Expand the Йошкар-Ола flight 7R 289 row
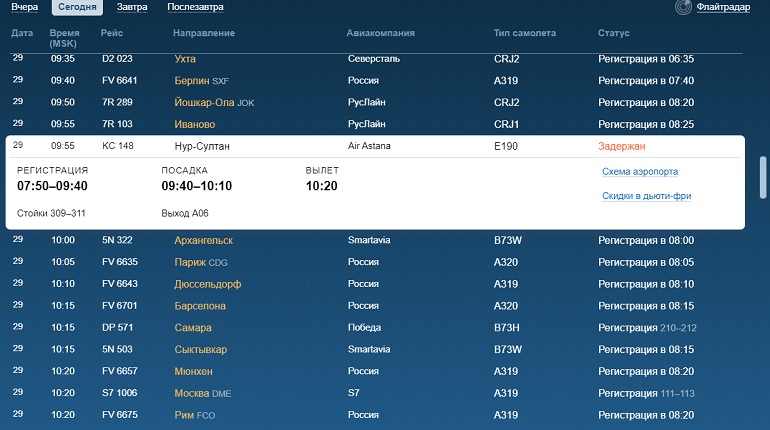This screenshot has height=430, width=770. 375,103
